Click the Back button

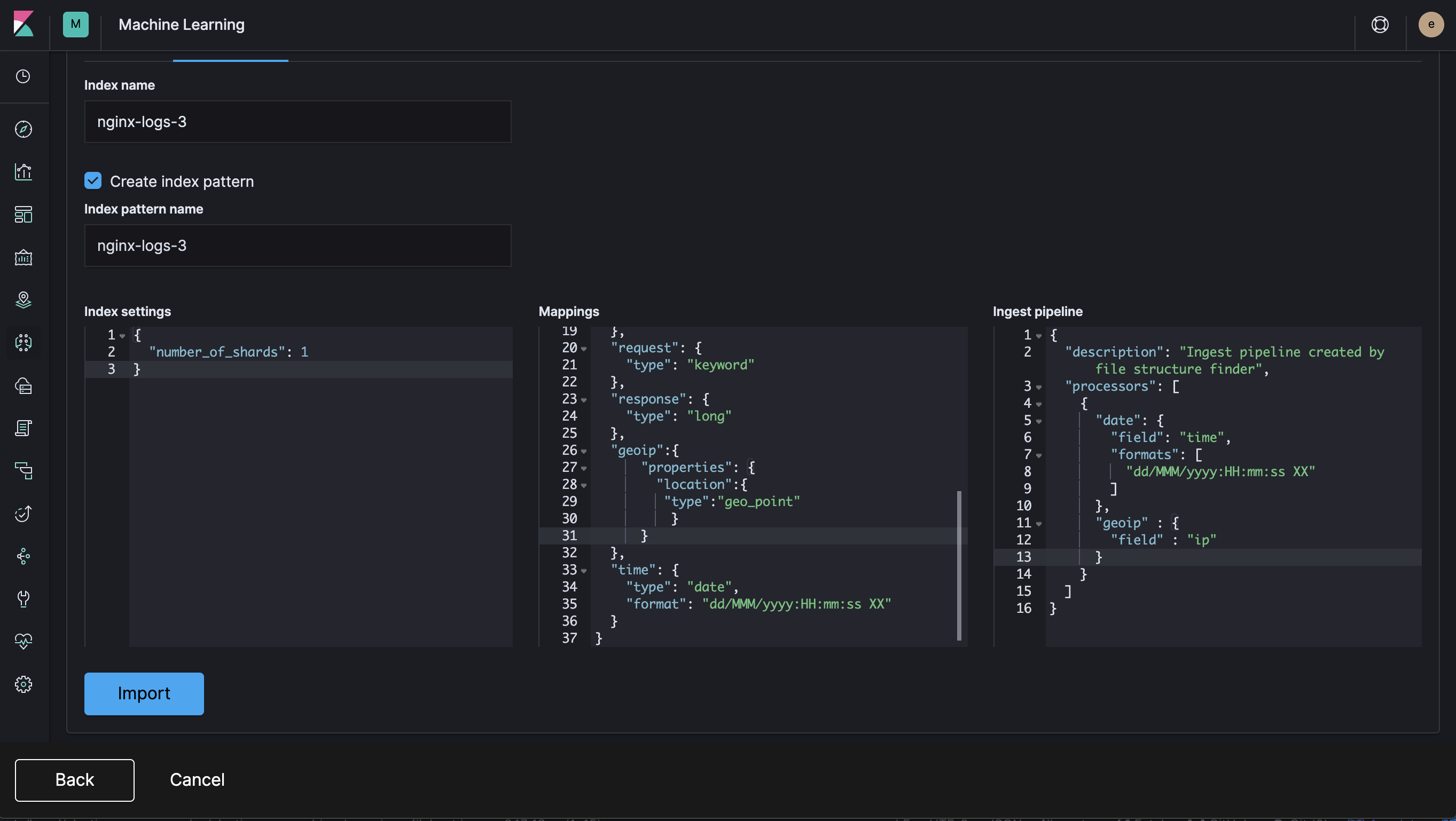point(75,780)
